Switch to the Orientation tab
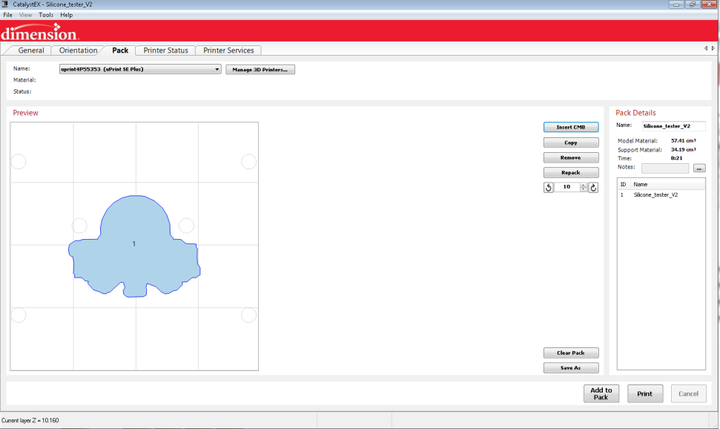Image resolution: width=720 pixels, height=429 pixels. pyautogui.click(x=78, y=51)
